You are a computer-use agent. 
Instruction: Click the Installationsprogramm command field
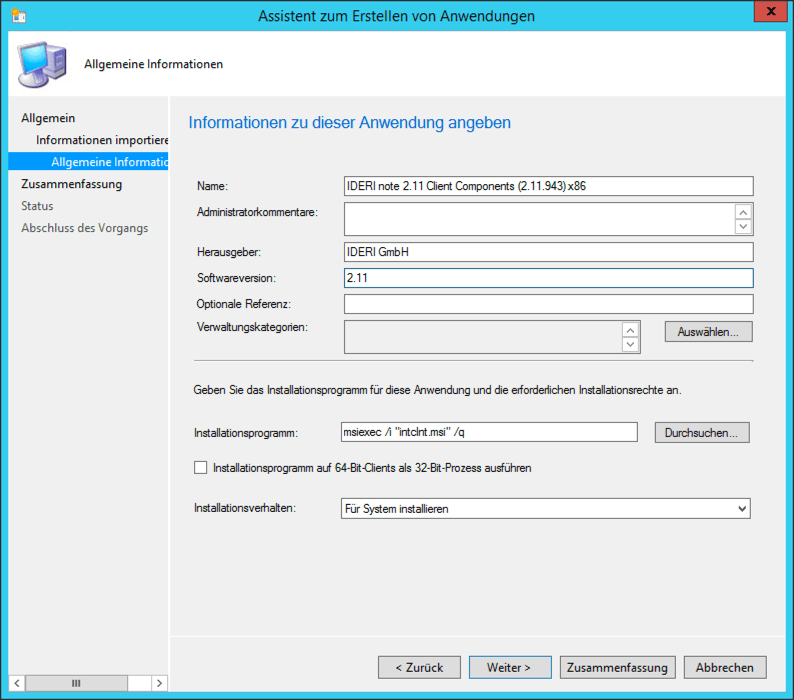(x=489, y=432)
